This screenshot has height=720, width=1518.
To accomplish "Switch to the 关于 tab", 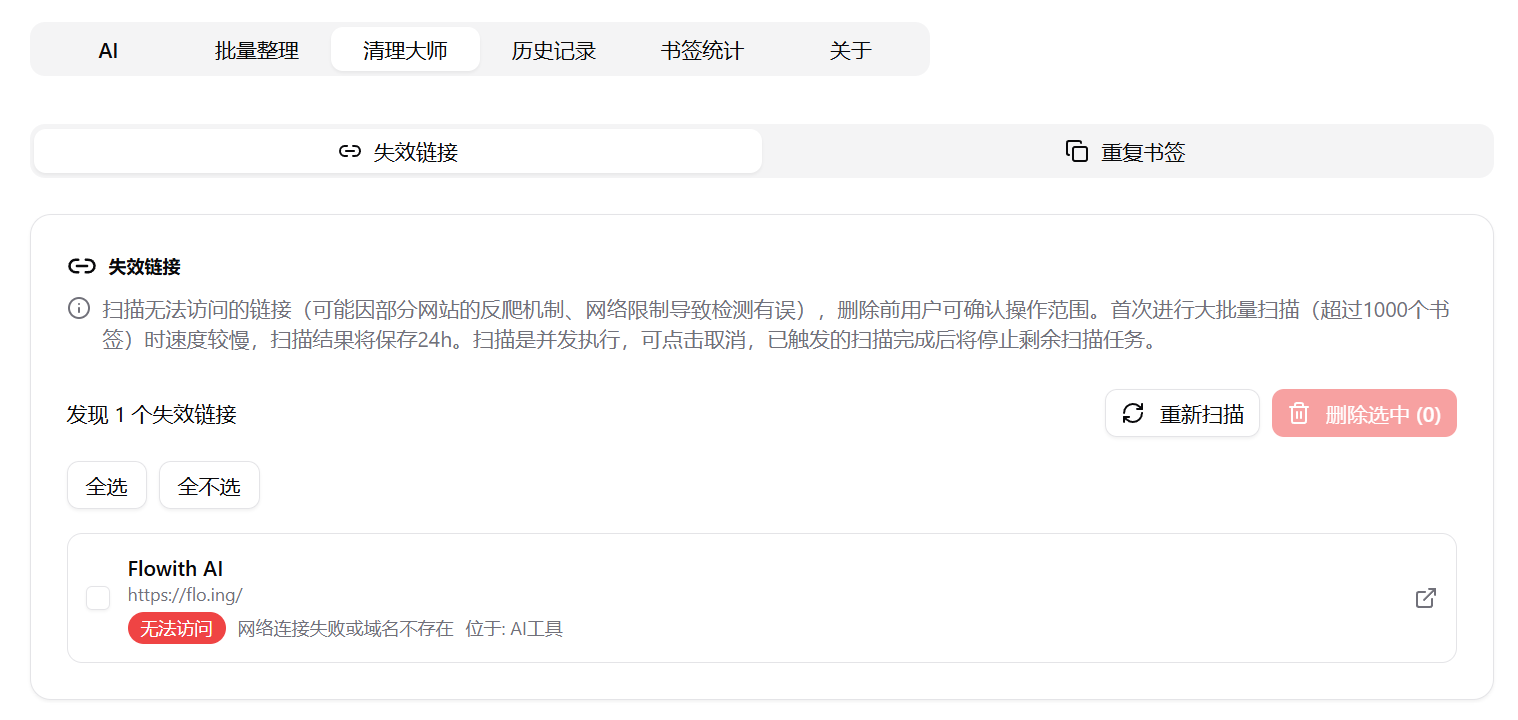I will coord(851,49).
